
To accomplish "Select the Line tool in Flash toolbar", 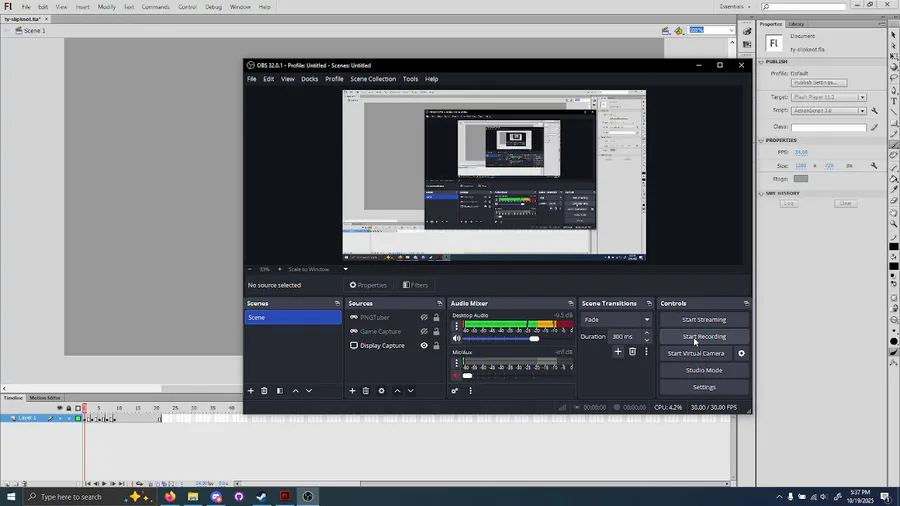I will click(x=894, y=112).
